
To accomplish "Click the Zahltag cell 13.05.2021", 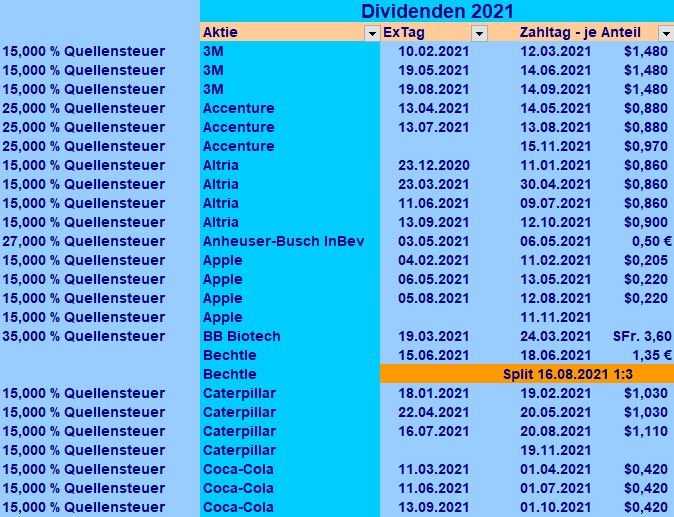I will coord(555,279).
